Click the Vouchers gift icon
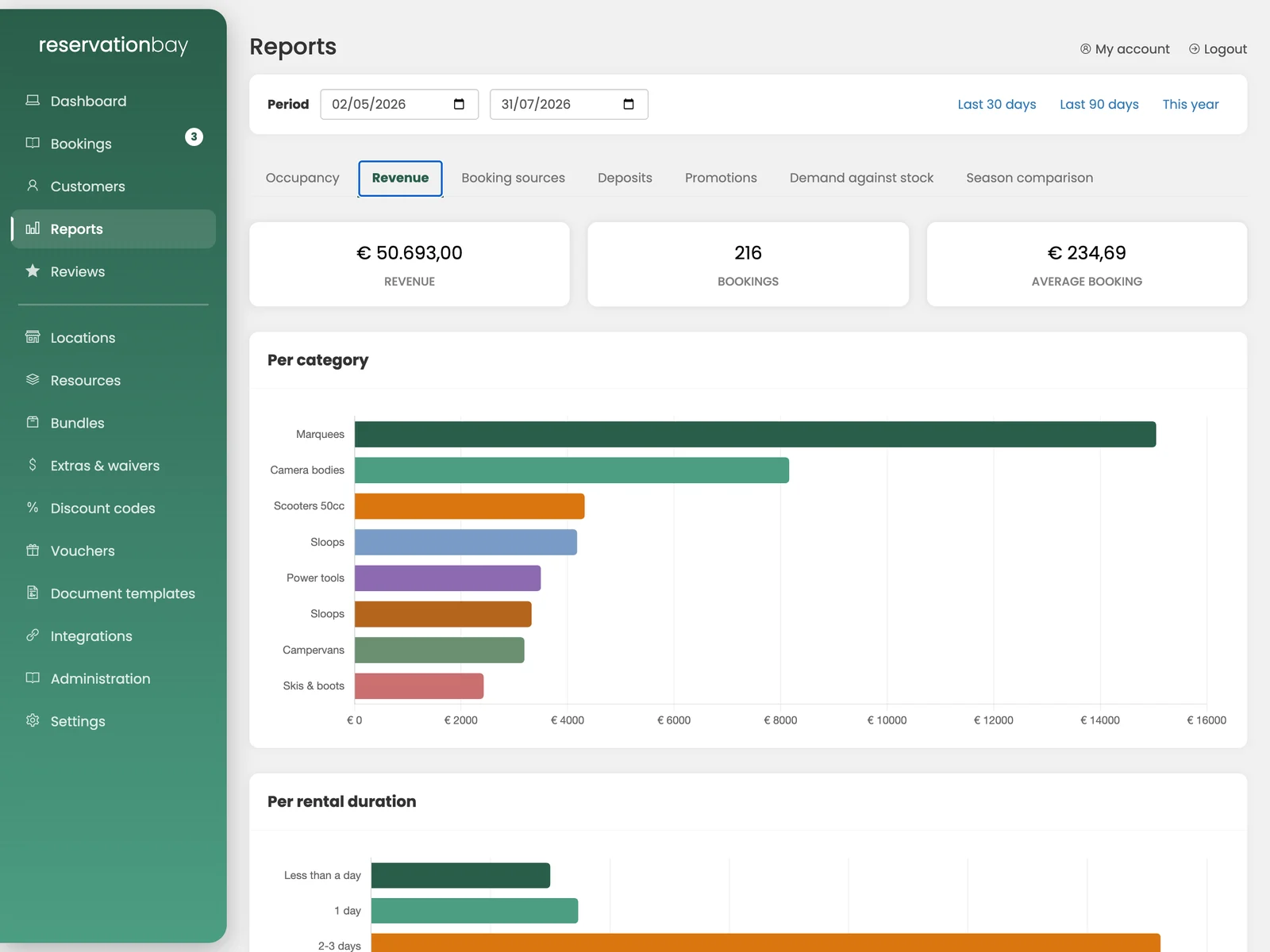This screenshot has width=1270, height=952. click(33, 550)
